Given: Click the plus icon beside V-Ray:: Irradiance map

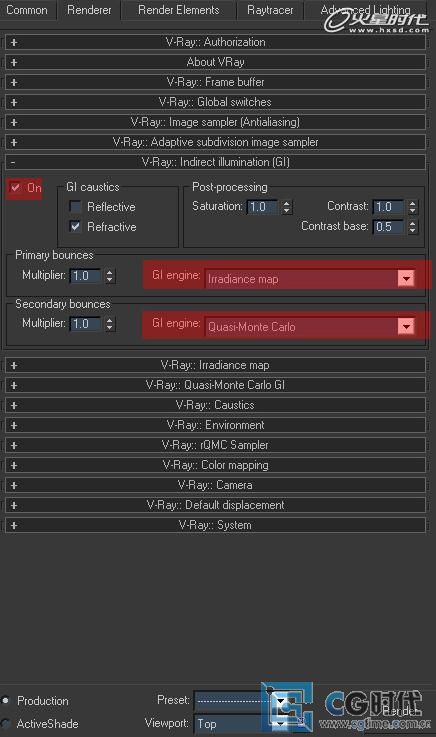Looking at the screenshot, I should [14, 365].
